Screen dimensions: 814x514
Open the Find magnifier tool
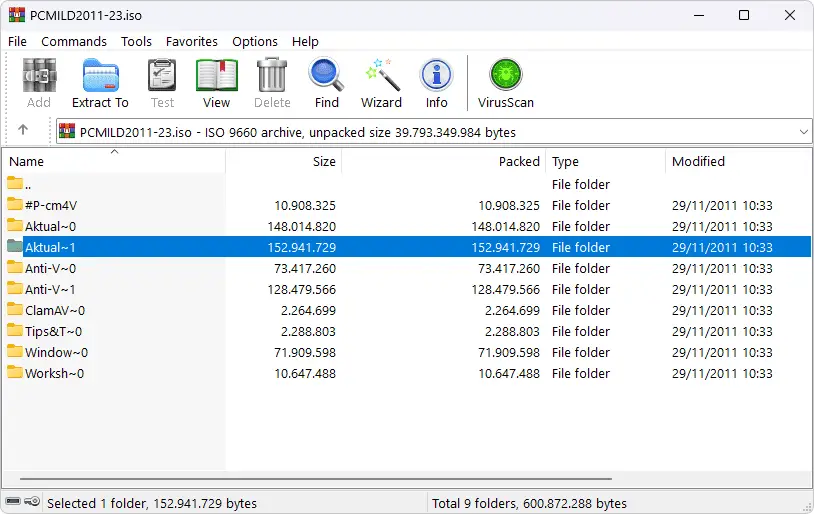click(326, 75)
